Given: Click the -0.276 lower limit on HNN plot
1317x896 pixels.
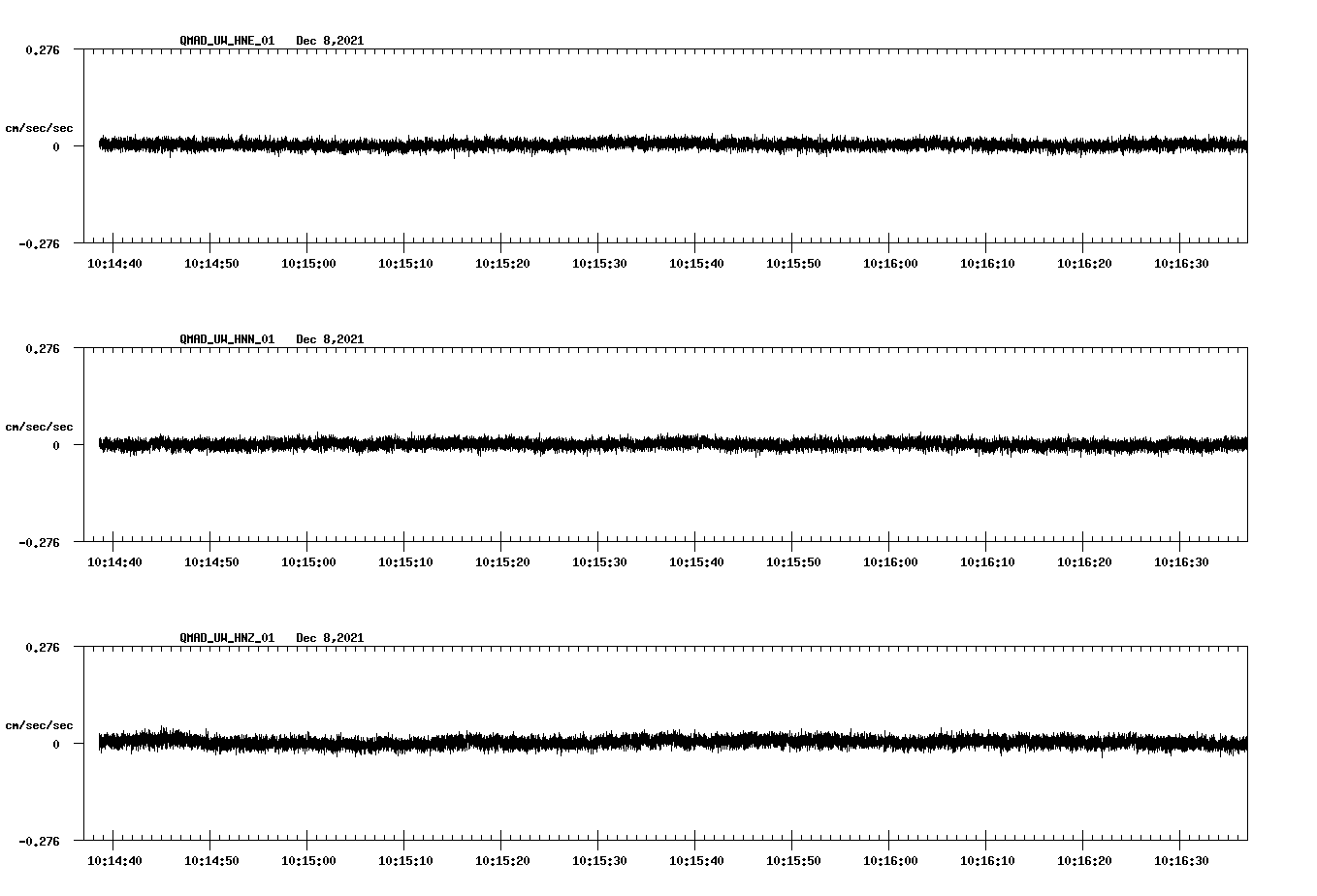Looking at the screenshot, I should tap(39, 542).
